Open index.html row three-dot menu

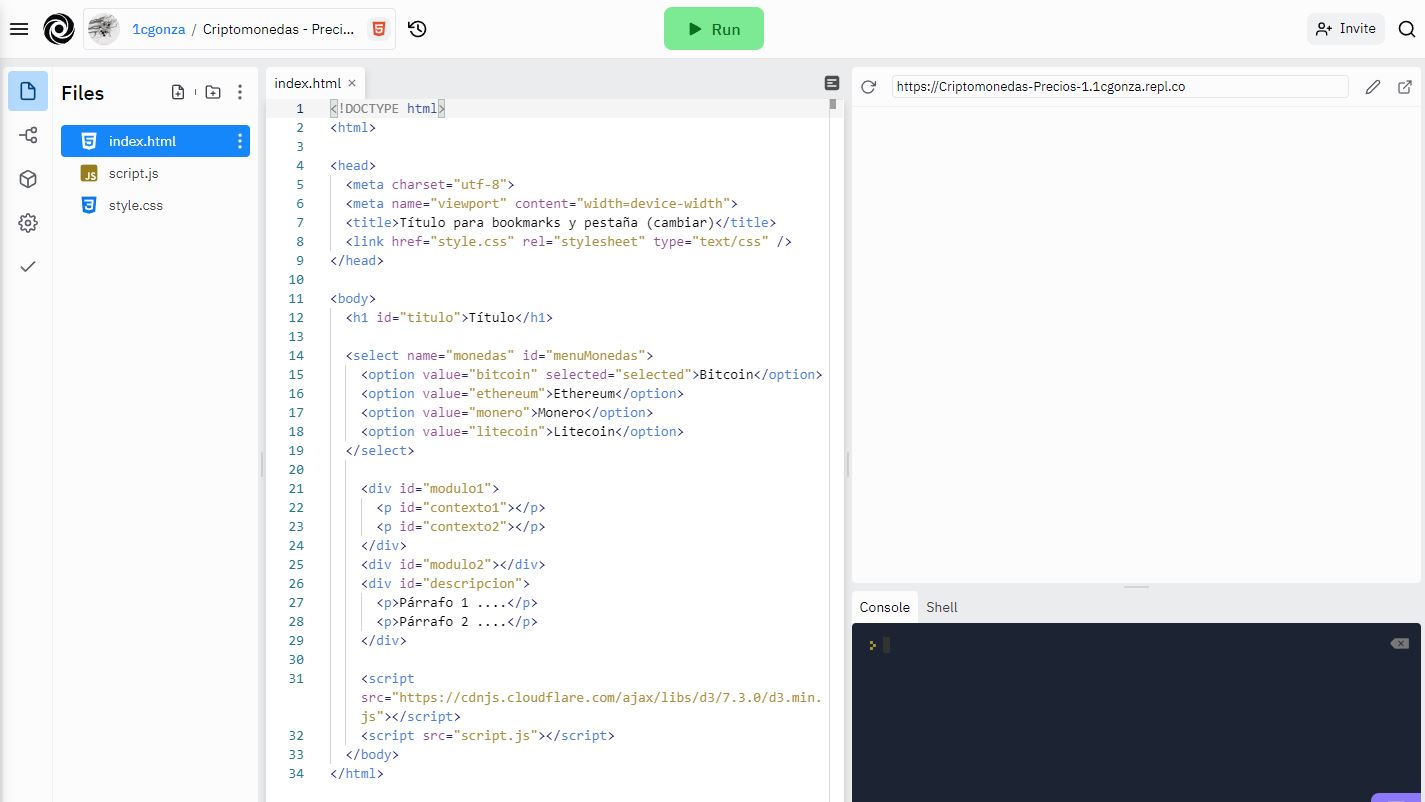click(x=240, y=141)
